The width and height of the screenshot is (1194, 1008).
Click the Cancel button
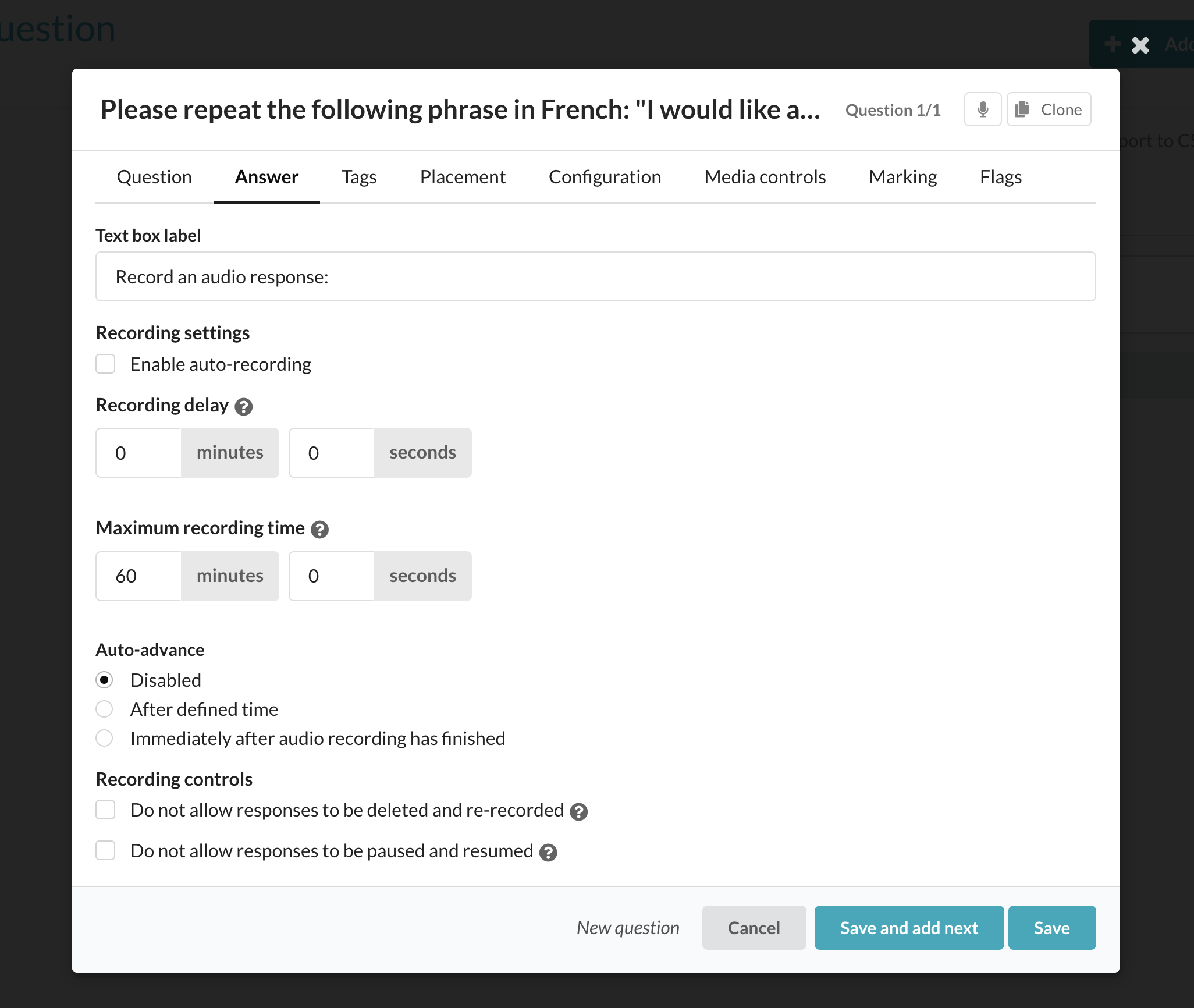tap(754, 928)
